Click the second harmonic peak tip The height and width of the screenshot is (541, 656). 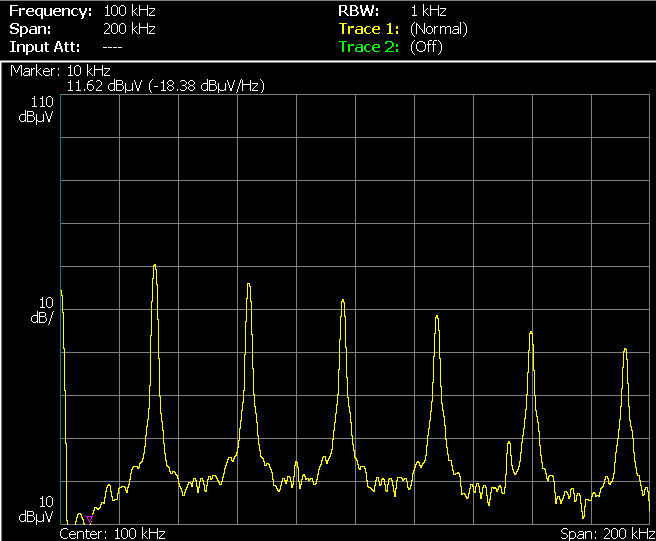(249, 285)
